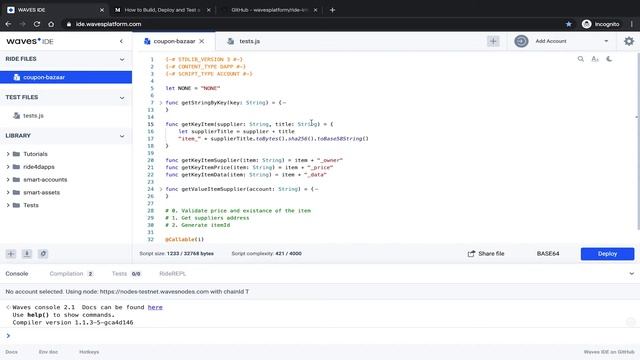640x360 pixels.
Task: Expand the ride4dapps folder
Action: (8, 167)
